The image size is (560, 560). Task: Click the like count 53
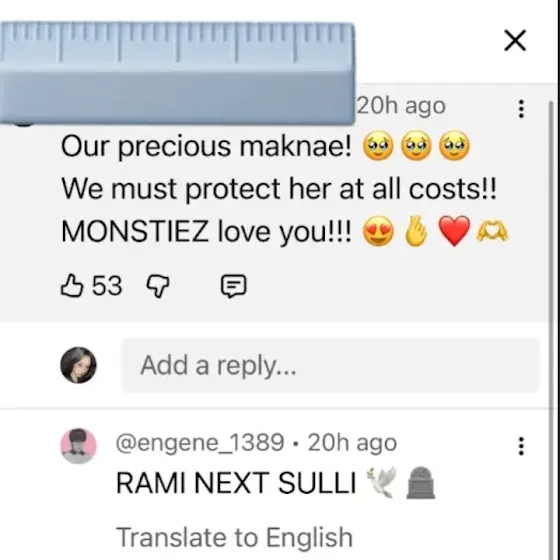click(x=107, y=286)
